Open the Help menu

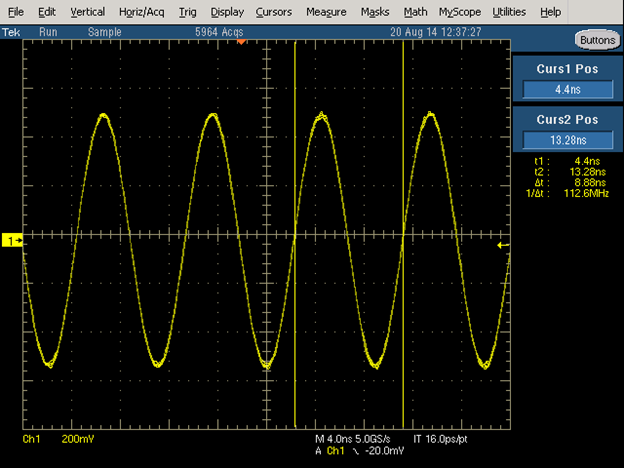pos(551,12)
